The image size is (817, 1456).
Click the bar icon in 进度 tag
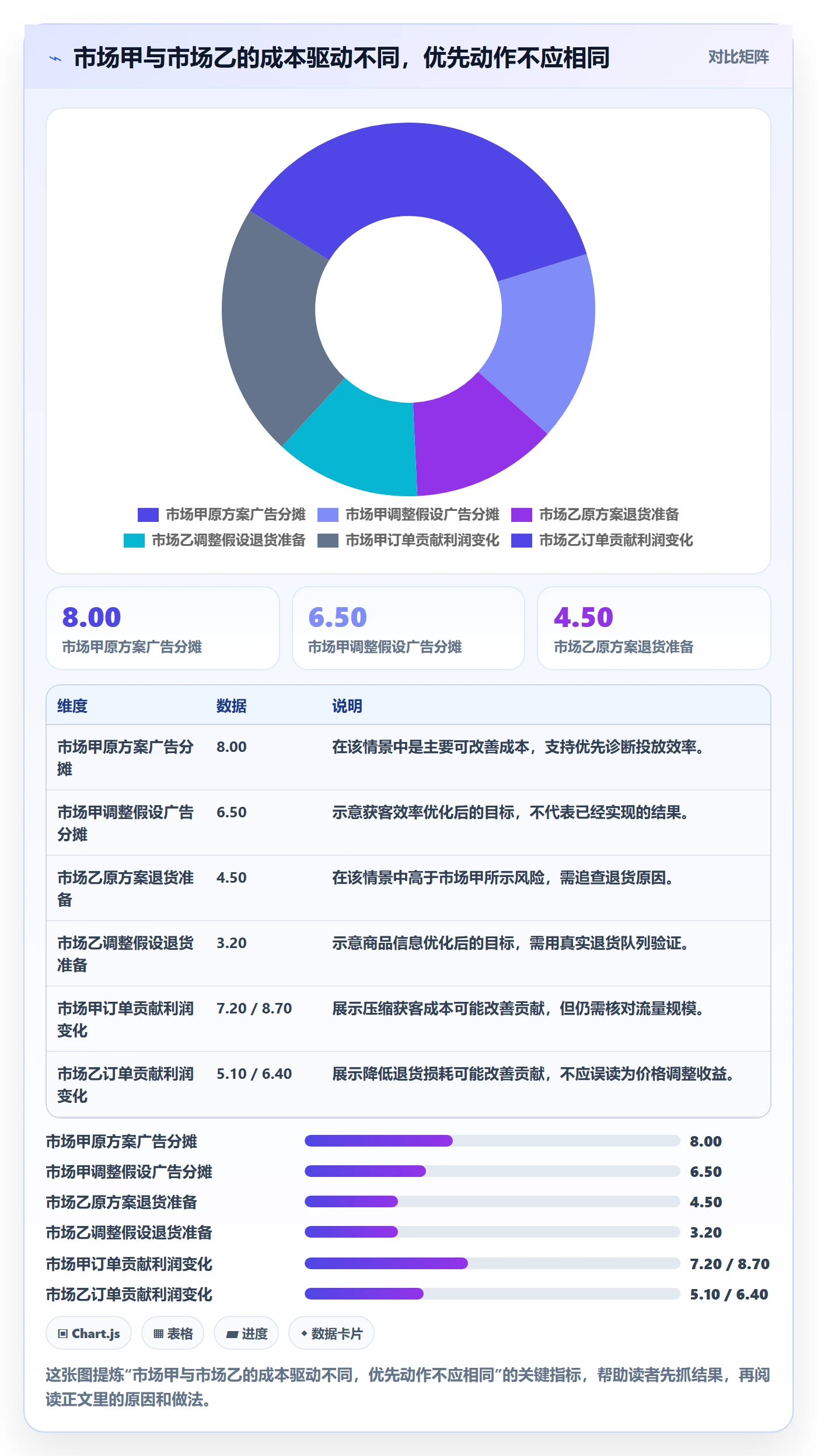pos(232,1334)
